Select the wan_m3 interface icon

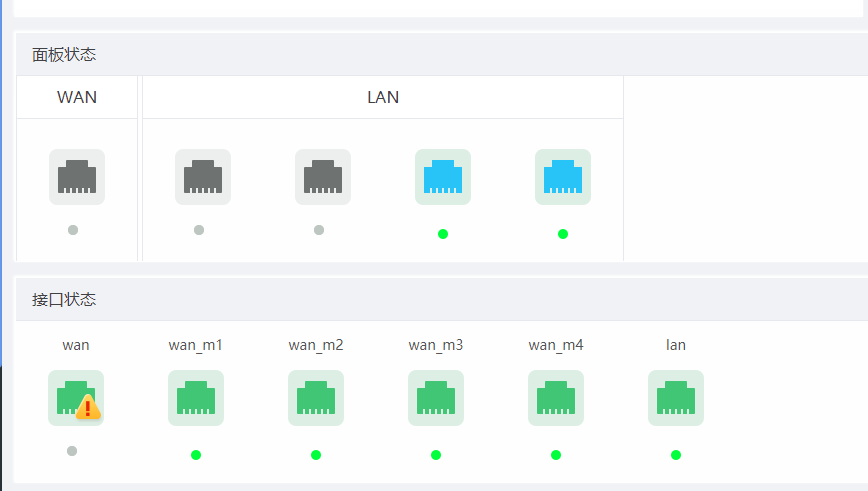click(x=435, y=398)
